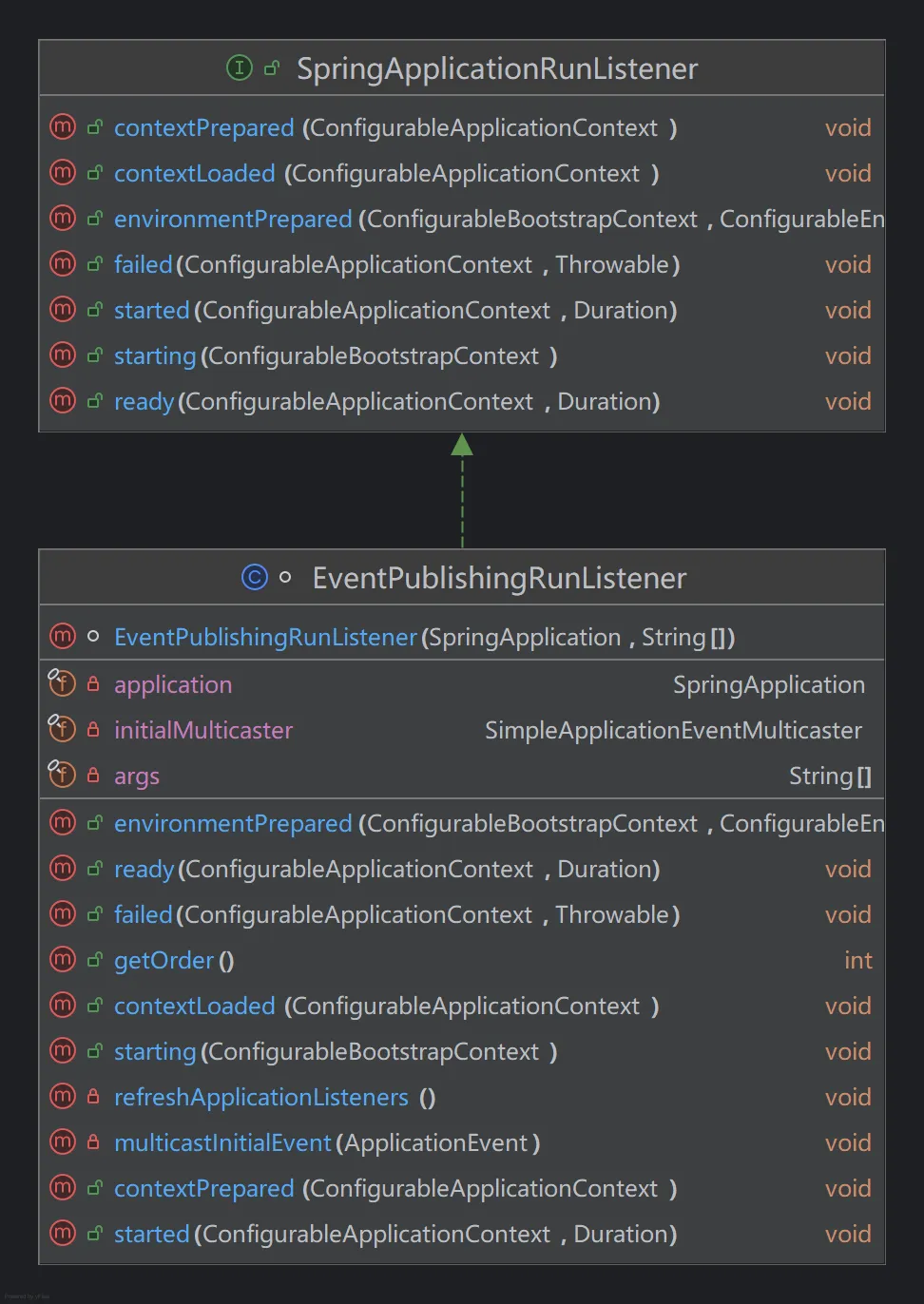This screenshot has height=1304, width=924.
Task: Select the initialMulticaster field name
Action: pyautogui.click(x=203, y=731)
